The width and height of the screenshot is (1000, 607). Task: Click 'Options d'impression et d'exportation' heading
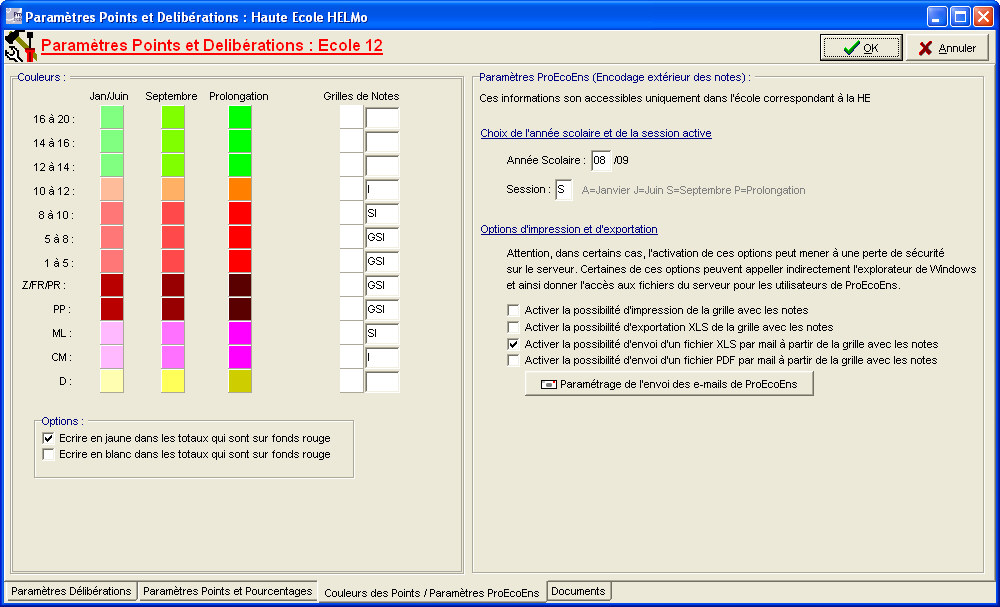569,229
